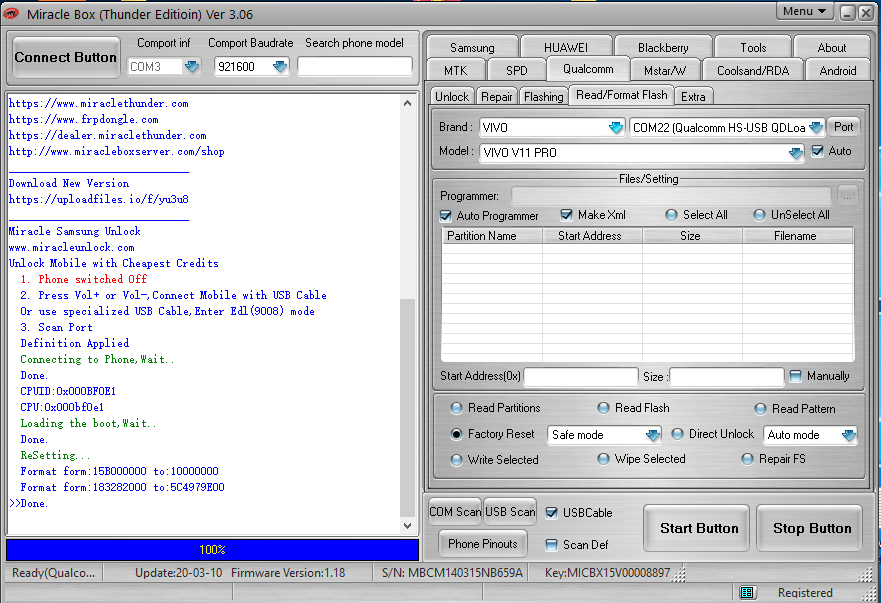
Task: Click the Size input field
Action: tap(726, 377)
